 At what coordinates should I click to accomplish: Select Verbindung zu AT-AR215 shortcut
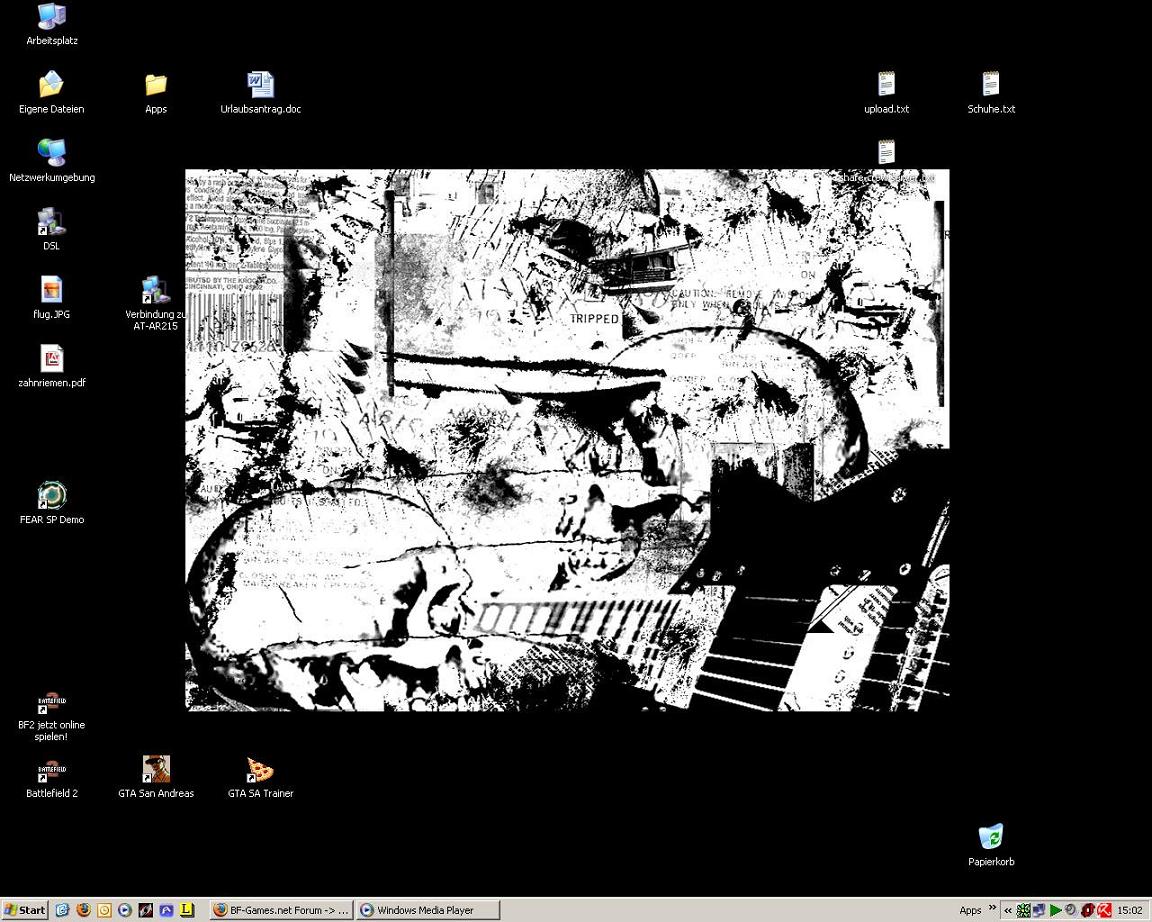click(x=156, y=303)
